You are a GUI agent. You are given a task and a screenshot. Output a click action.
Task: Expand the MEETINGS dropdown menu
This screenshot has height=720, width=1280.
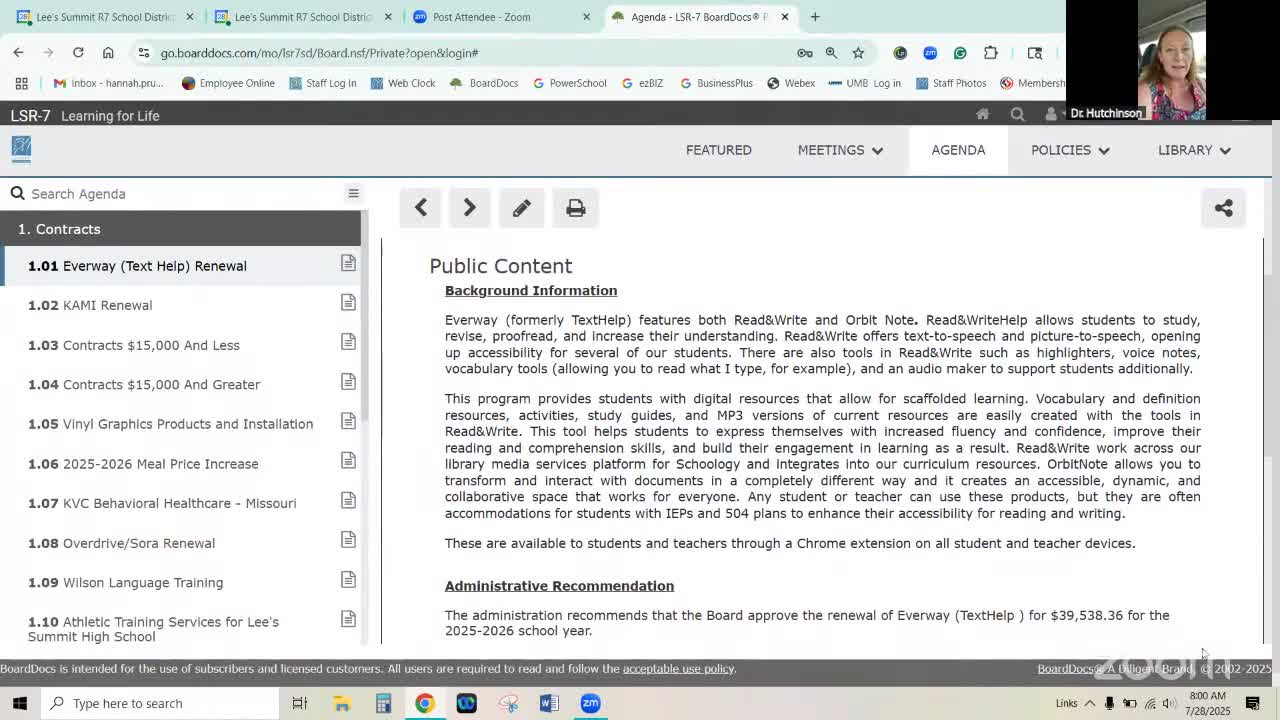pyautogui.click(x=840, y=150)
